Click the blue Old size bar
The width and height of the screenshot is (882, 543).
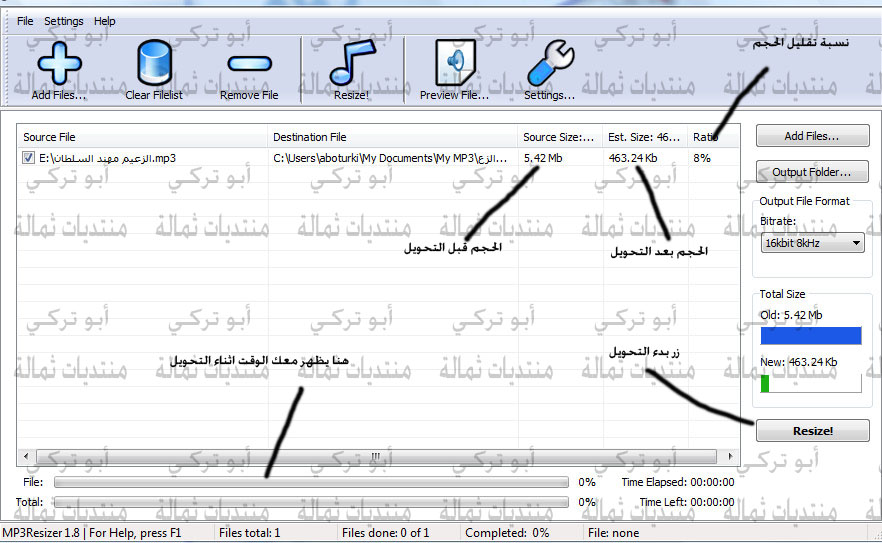(811, 336)
